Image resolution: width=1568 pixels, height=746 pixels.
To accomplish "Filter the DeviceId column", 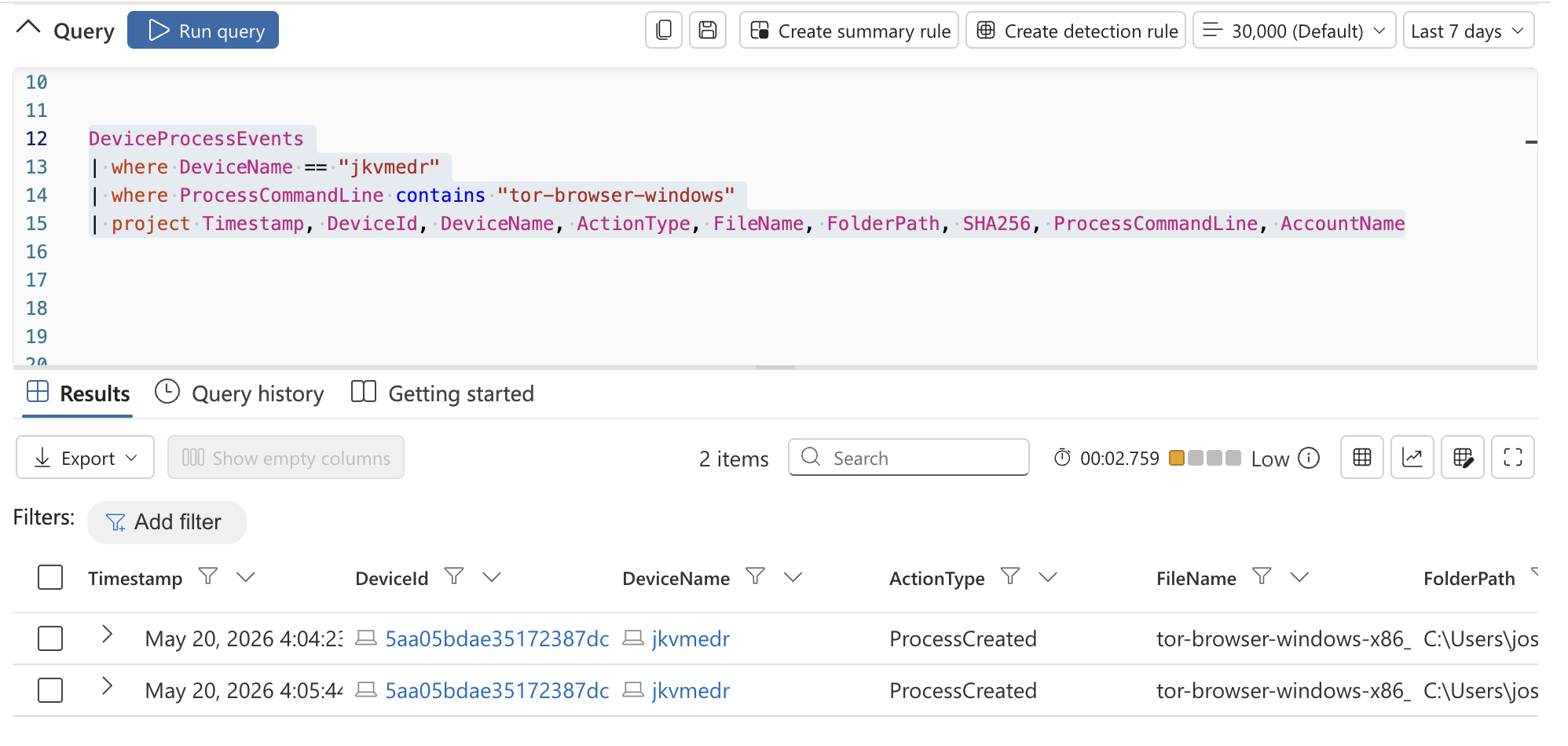I will [x=454, y=577].
